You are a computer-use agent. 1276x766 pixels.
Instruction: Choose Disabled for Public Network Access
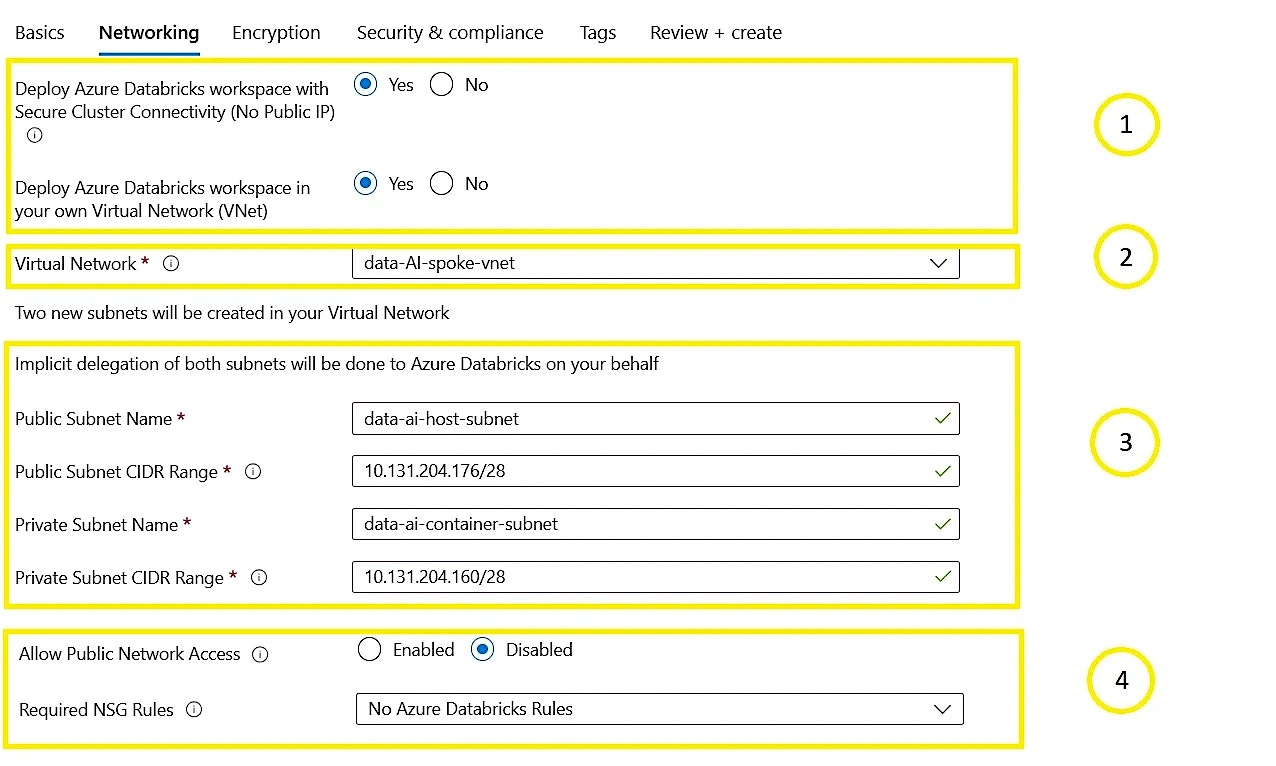click(483, 650)
